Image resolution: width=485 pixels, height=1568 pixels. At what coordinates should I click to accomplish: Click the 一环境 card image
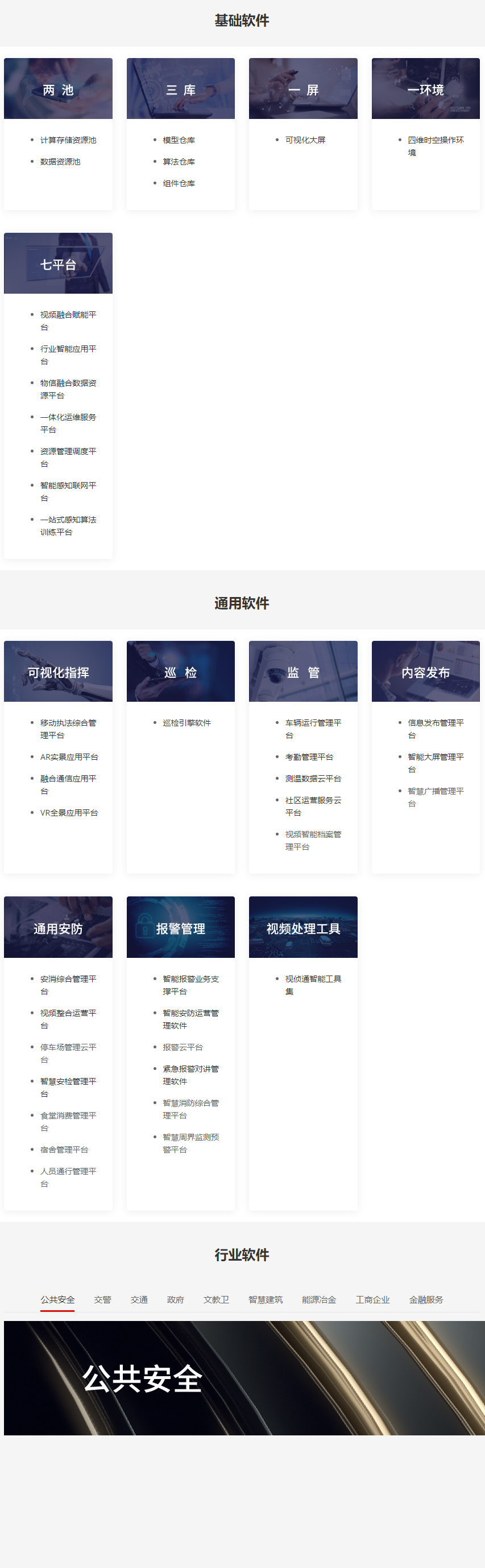pos(425,88)
